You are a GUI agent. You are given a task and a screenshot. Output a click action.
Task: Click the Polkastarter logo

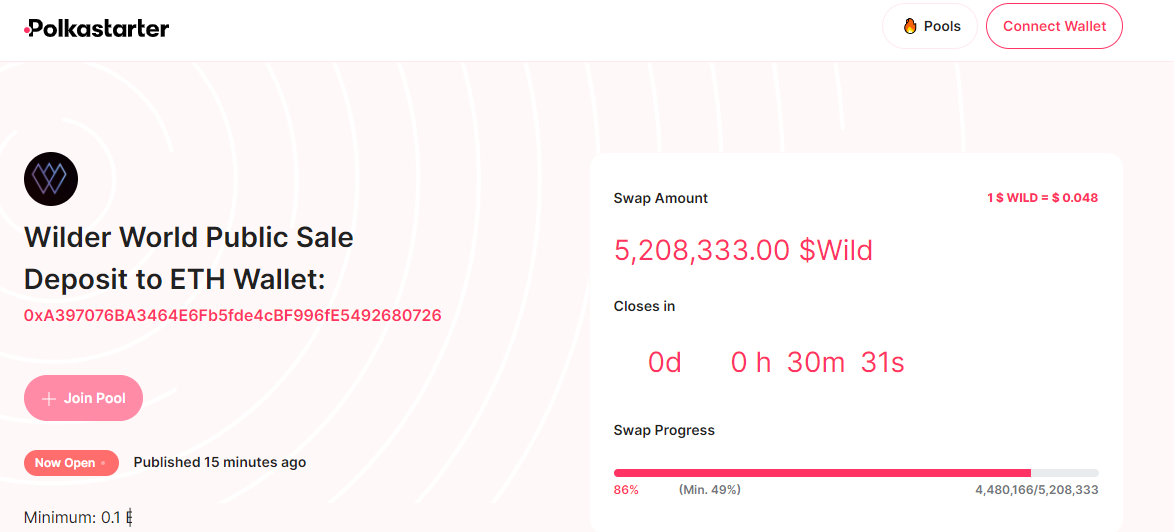click(97, 29)
